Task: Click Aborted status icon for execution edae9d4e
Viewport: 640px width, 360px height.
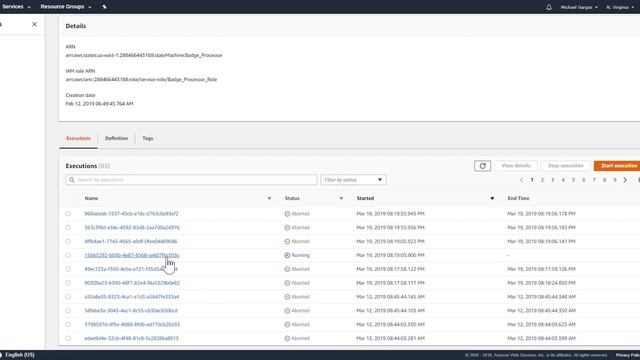Action: coord(287,339)
